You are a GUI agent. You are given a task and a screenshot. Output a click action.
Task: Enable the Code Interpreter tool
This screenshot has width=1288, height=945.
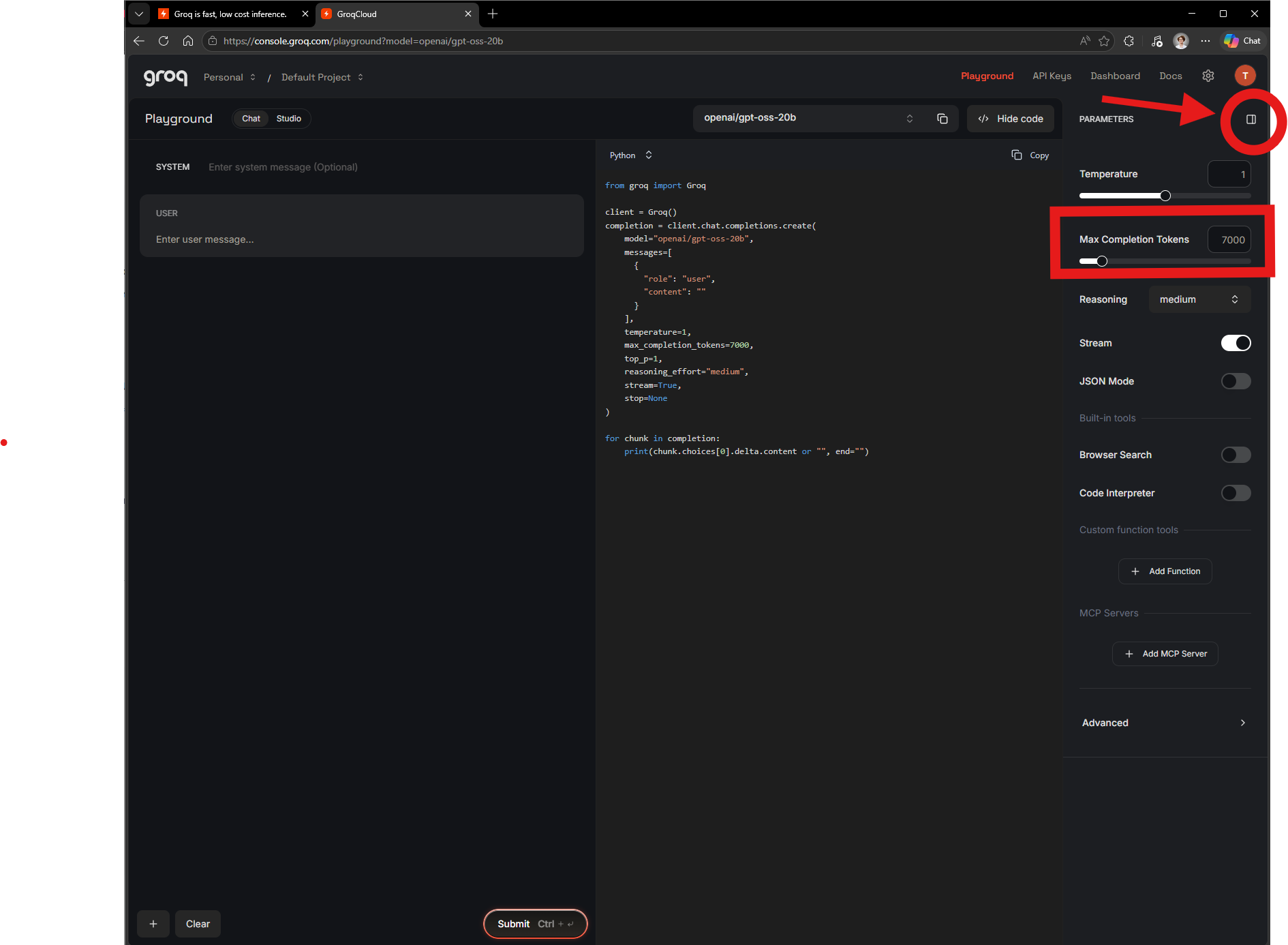[1236, 493]
